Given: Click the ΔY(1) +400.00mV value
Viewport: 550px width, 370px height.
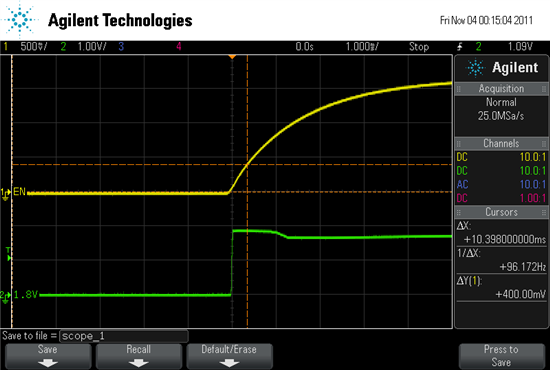Looking at the screenshot, I should [x=521, y=294].
